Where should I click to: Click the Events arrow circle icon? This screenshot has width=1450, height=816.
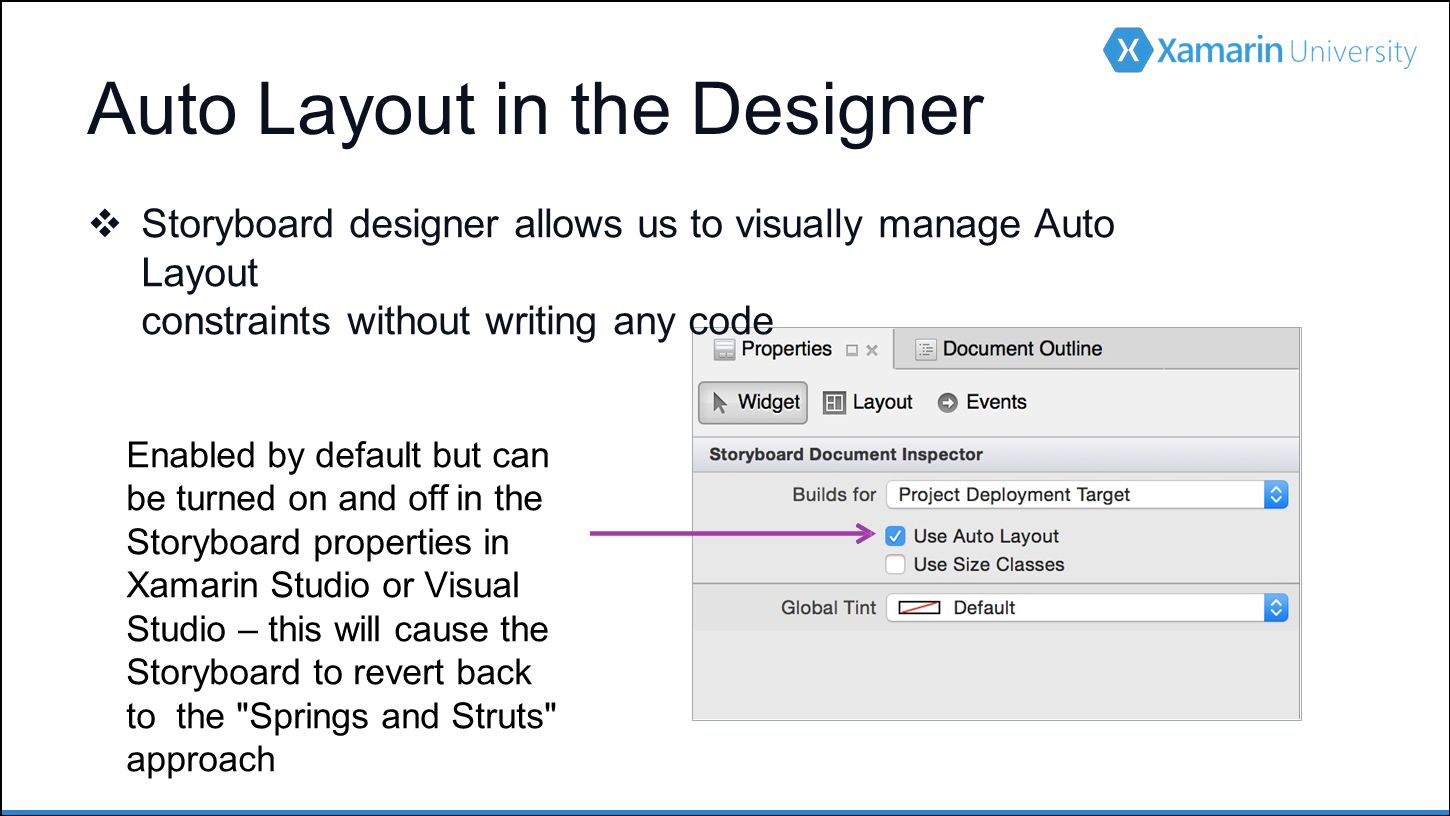click(948, 403)
